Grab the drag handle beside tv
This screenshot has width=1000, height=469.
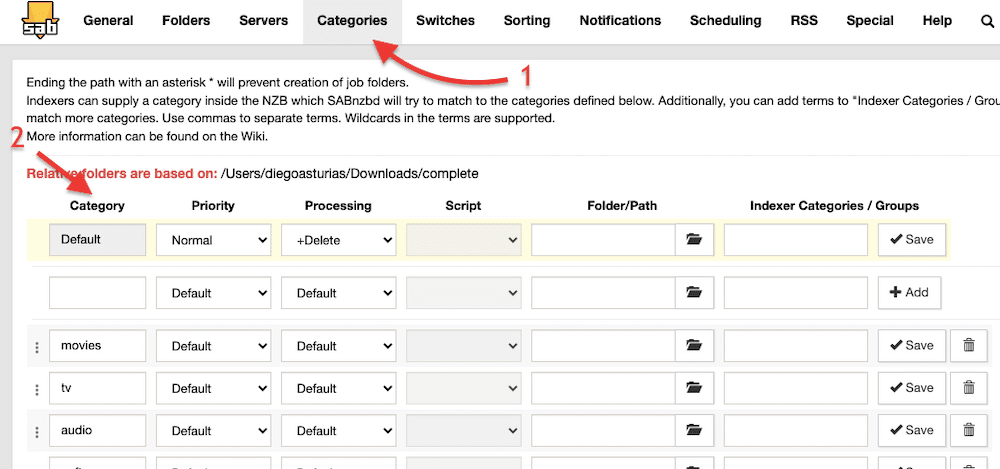pos(37,389)
